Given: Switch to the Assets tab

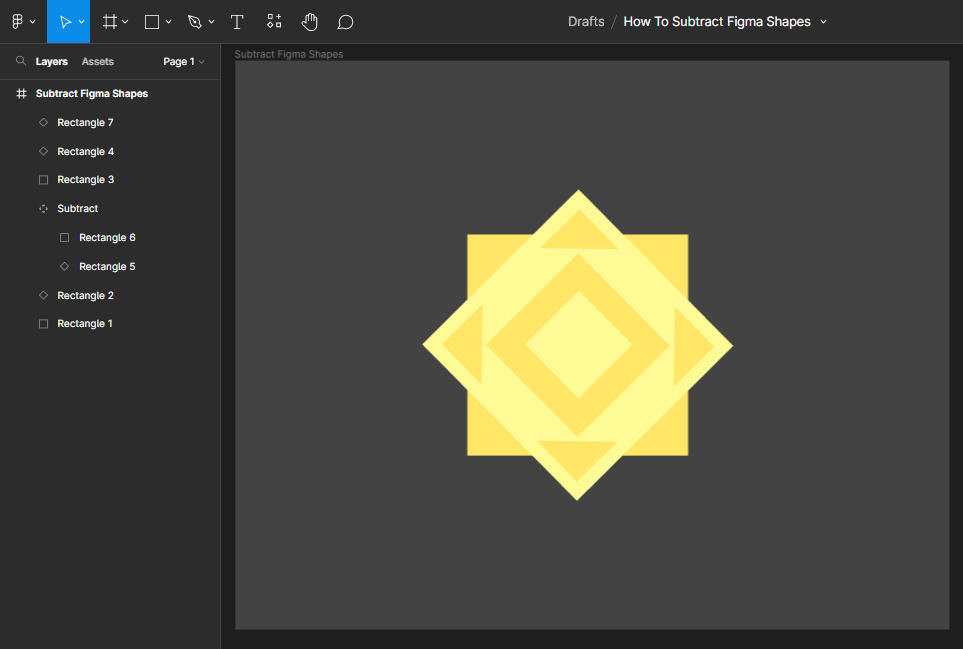Looking at the screenshot, I should point(97,61).
